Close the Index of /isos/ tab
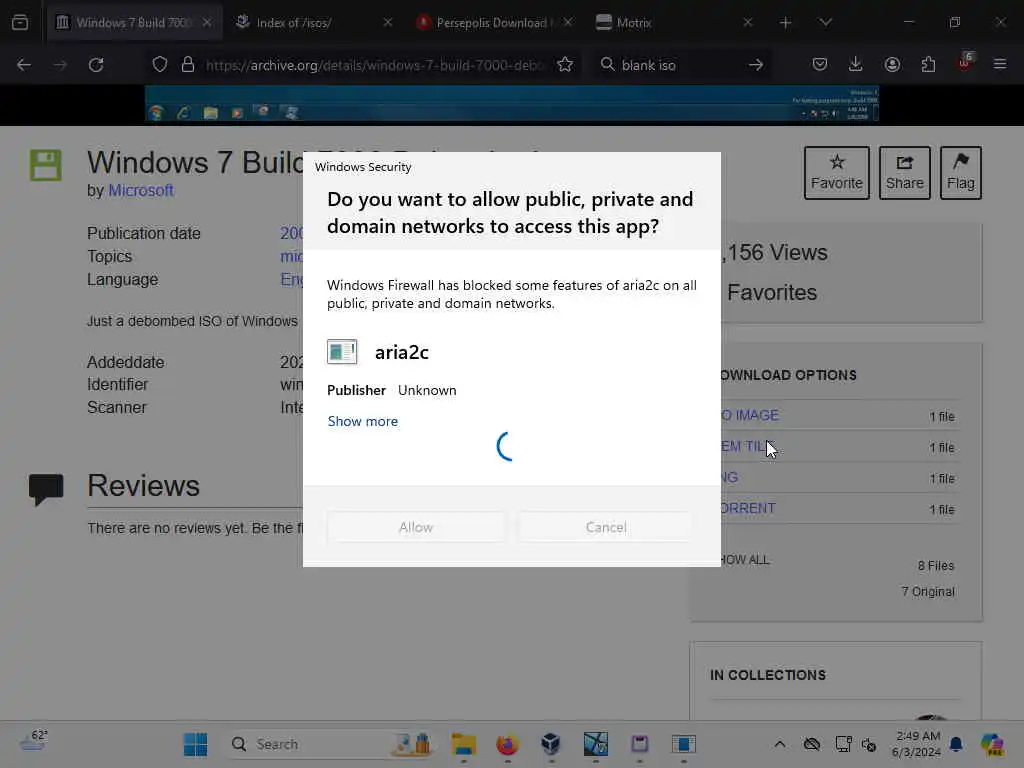This screenshot has width=1024, height=768. (387, 22)
